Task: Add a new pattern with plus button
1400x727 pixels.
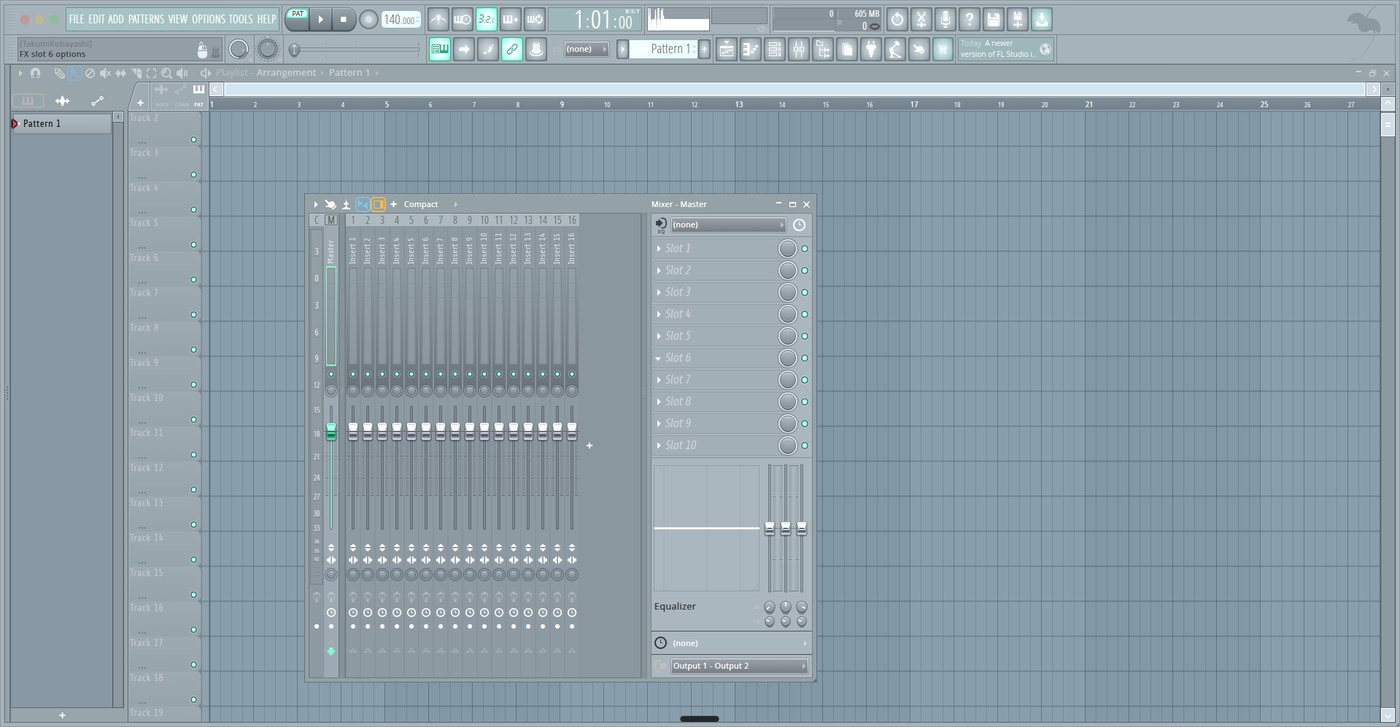Action: tap(704, 49)
